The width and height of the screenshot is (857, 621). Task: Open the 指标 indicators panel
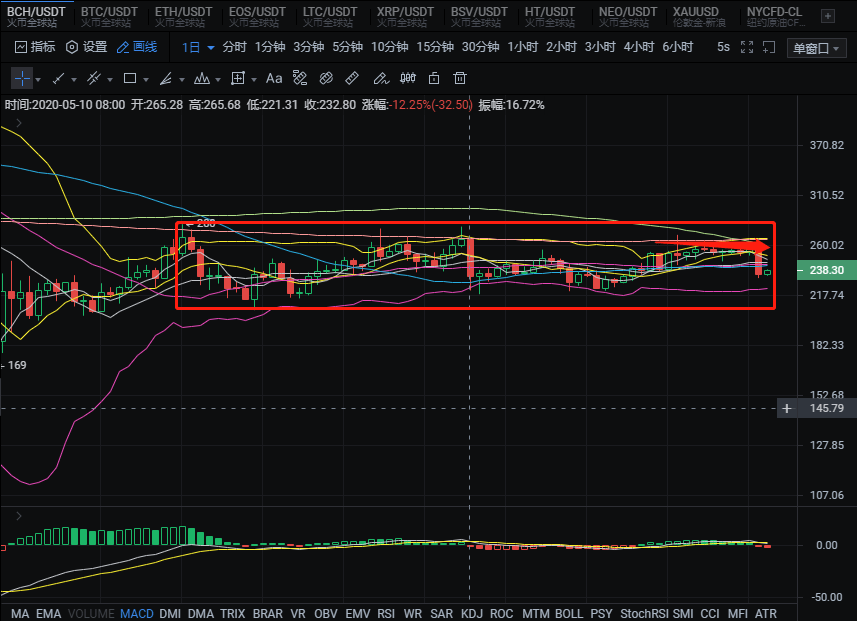pyautogui.click(x=35, y=47)
